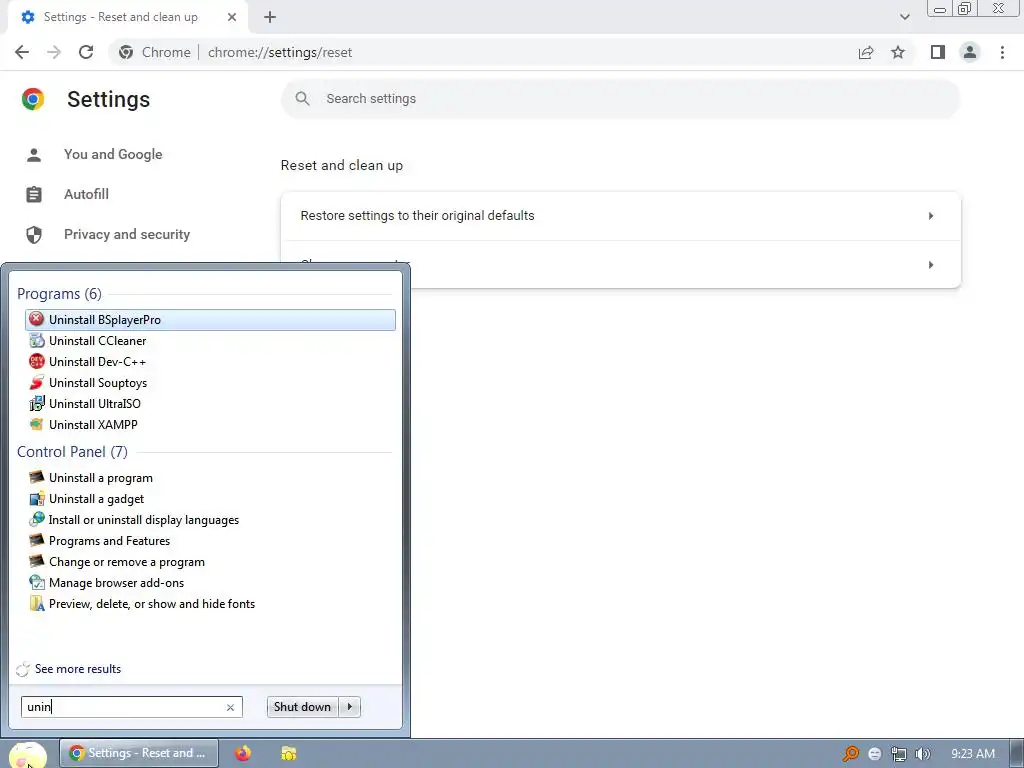
Task: Open You and Google section
Action: (x=113, y=155)
